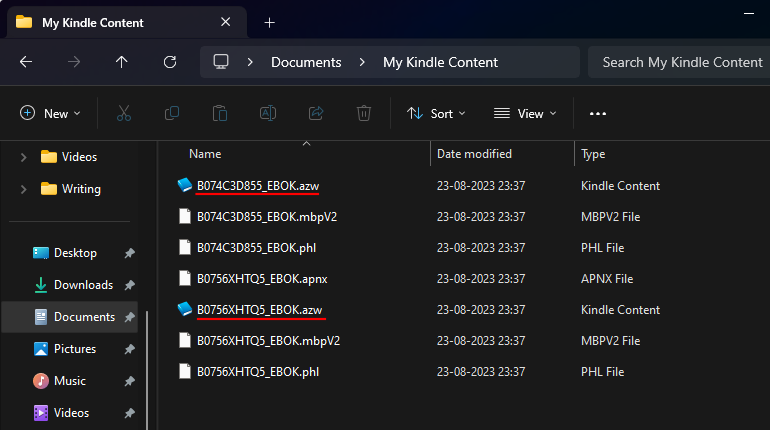The width and height of the screenshot is (770, 430).
Task: Click the Search My Kindle Content box
Action: click(682, 62)
